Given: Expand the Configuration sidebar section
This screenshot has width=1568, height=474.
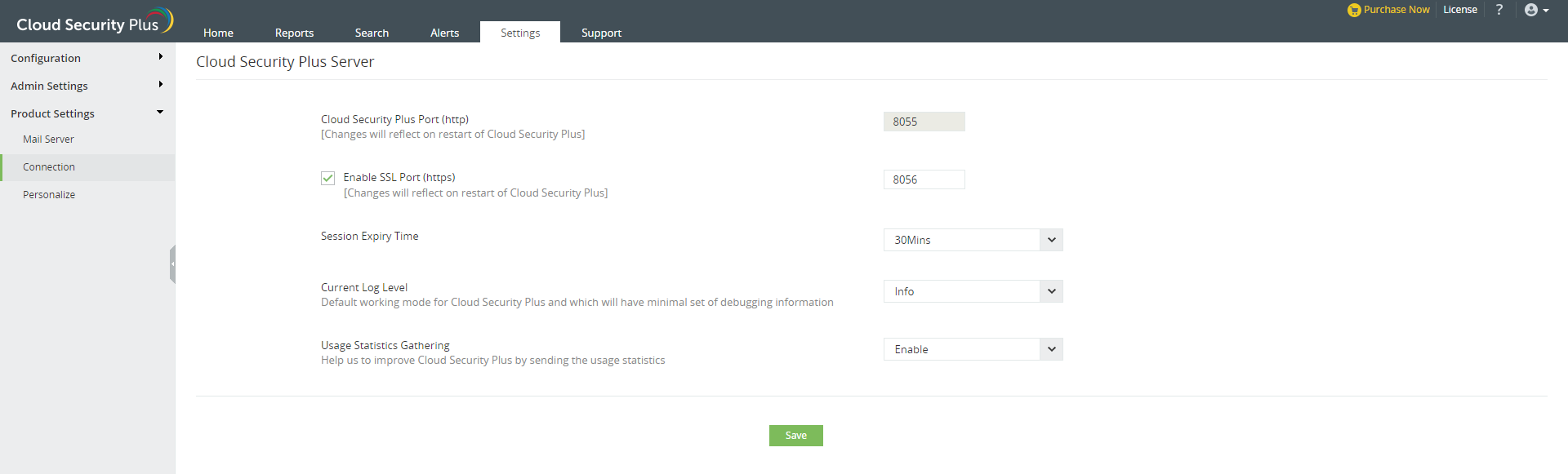Looking at the screenshot, I should coord(87,58).
